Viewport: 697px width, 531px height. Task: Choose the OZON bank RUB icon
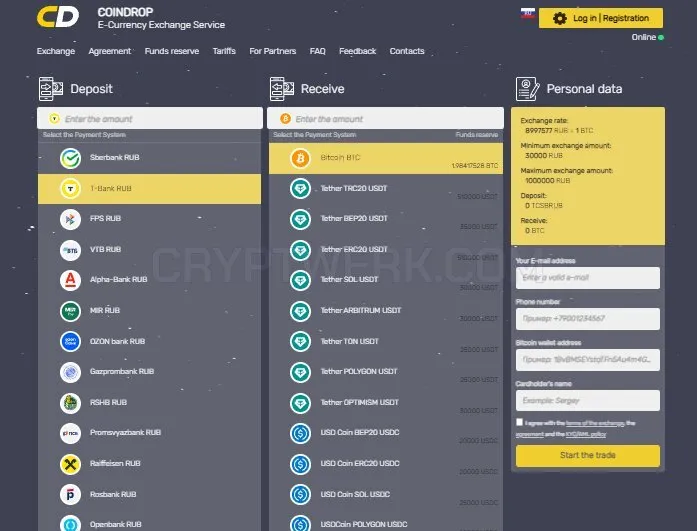tap(70, 342)
